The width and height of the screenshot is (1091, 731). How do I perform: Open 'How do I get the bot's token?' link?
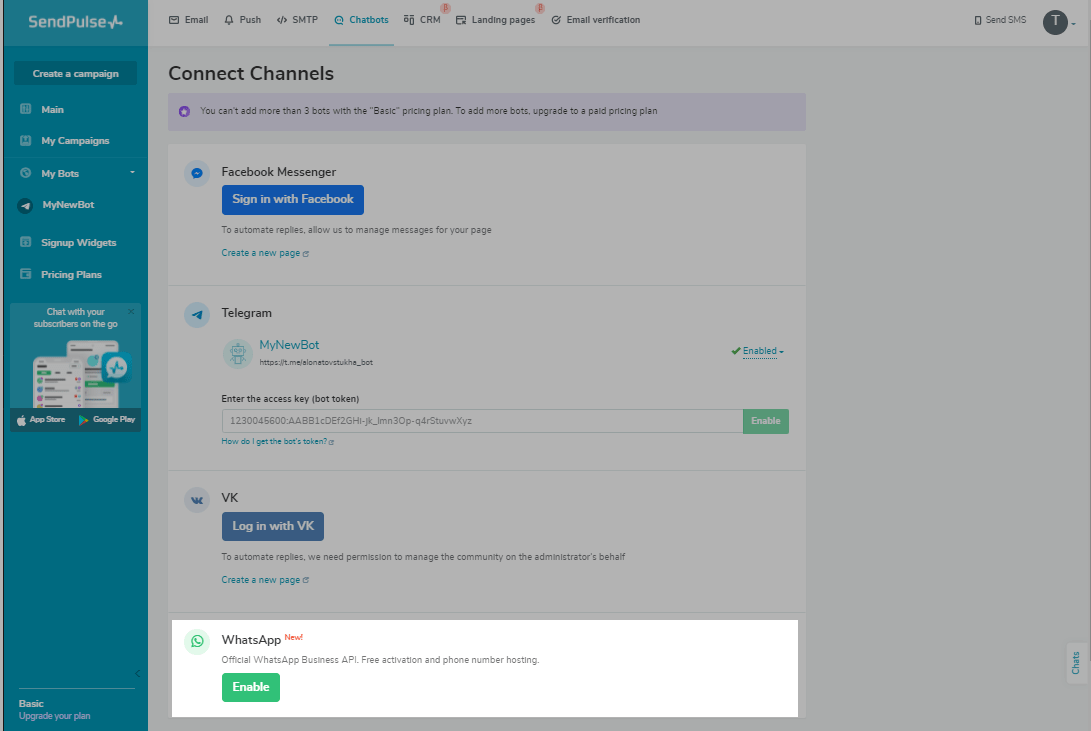pyautogui.click(x=277, y=441)
